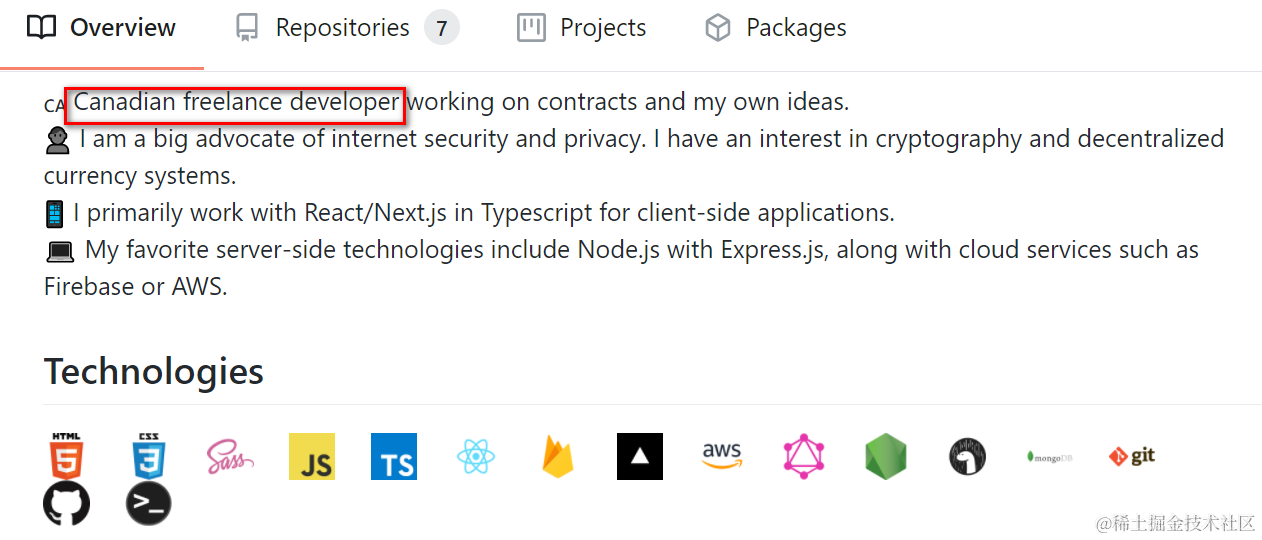Image resolution: width=1262 pixels, height=540 pixels.
Task: Click the HTML5 technology icon
Action: [x=66, y=456]
